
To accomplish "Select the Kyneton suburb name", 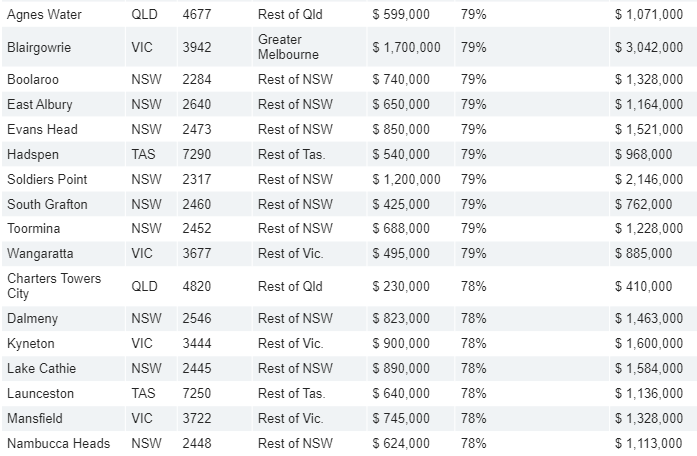I will (x=31, y=344).
